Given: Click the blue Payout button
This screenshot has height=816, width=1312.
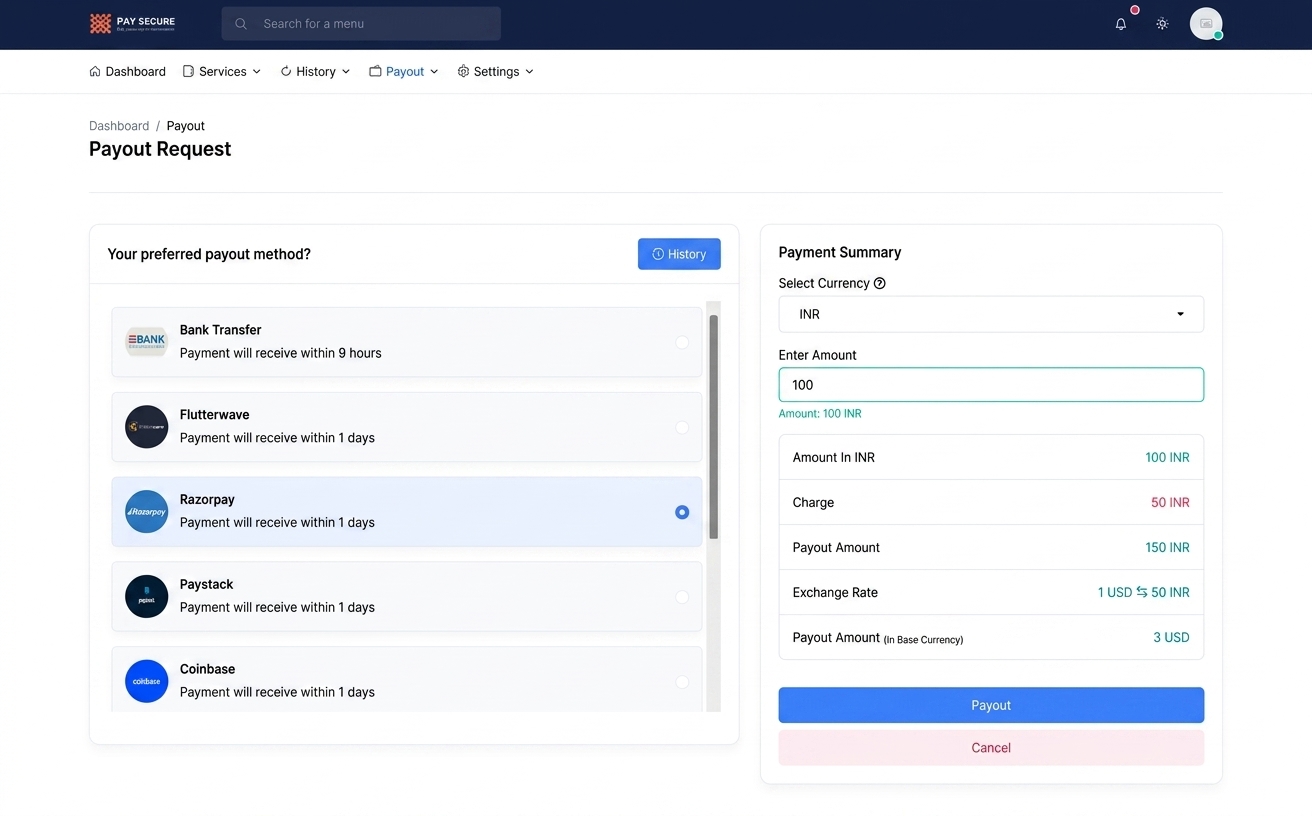Looking at the screenshot, I should pos(991,705).
